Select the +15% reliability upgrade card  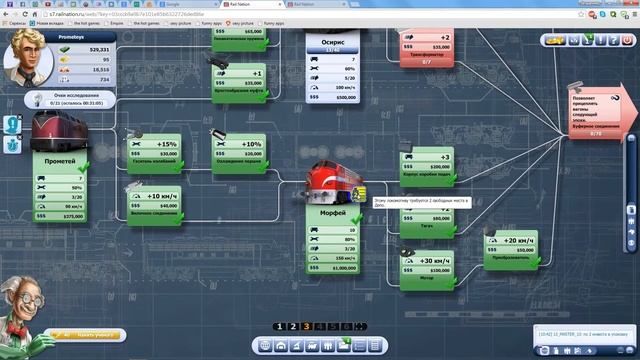(154, 154)
